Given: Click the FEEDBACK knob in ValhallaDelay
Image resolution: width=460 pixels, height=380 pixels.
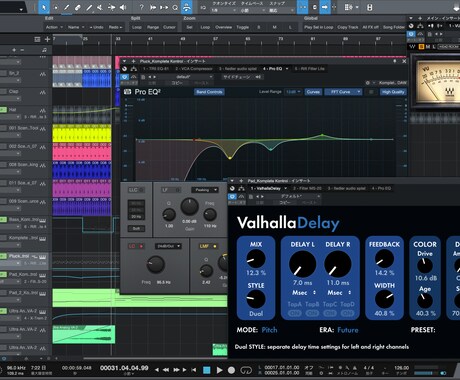Looking at the screenshot, I should pyautogui.click(x=384, y=259).
